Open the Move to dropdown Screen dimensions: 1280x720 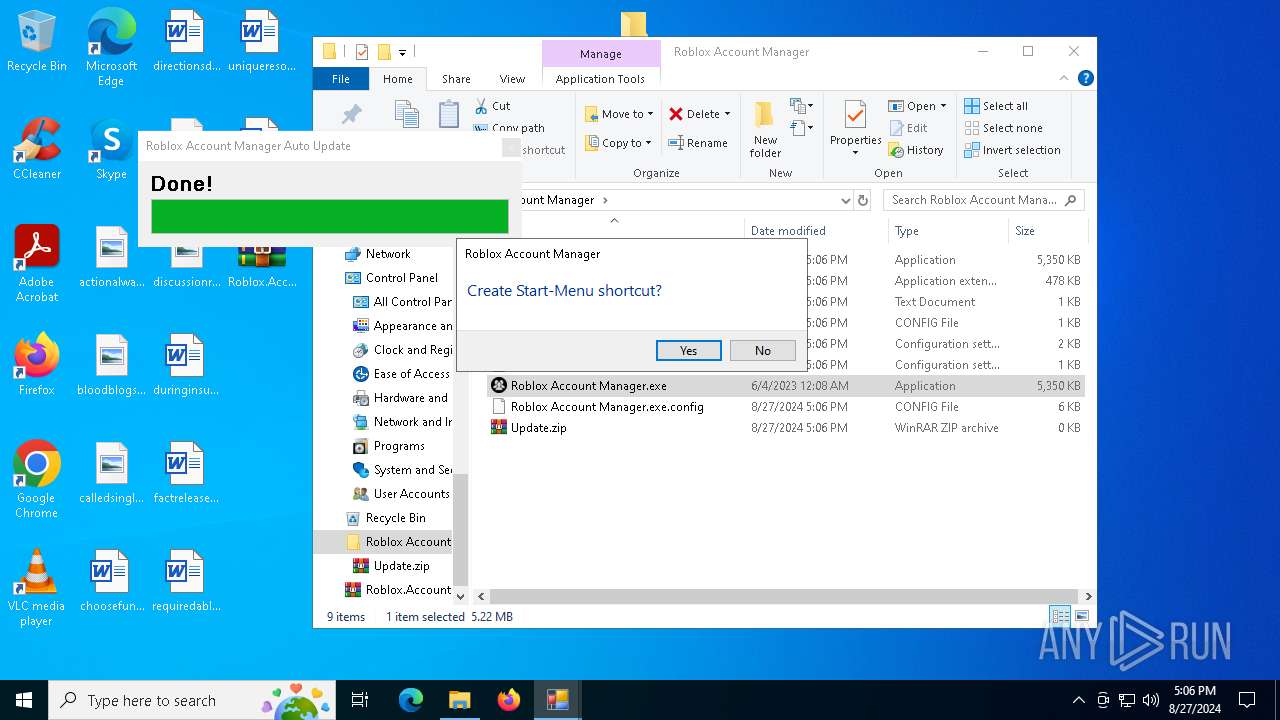coord(619,114)
